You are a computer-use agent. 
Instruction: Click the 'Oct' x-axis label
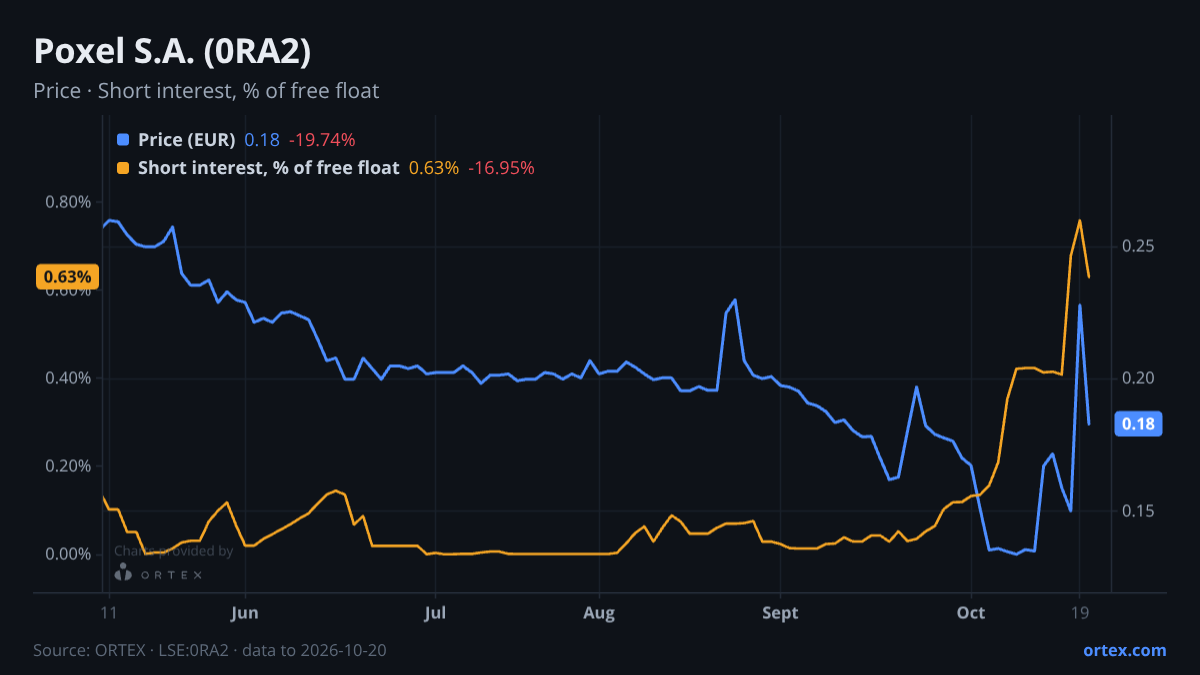click(970, 613)
